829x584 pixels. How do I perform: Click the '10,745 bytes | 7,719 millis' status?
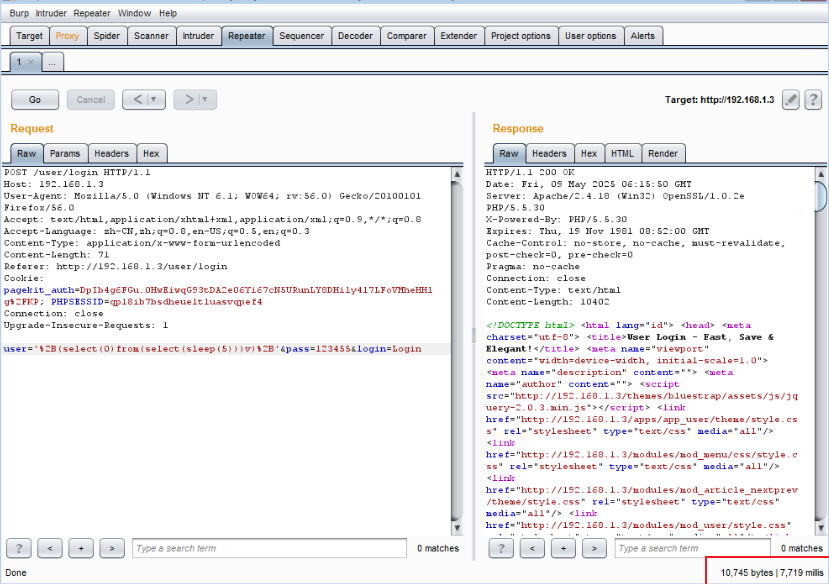[772, 572]
